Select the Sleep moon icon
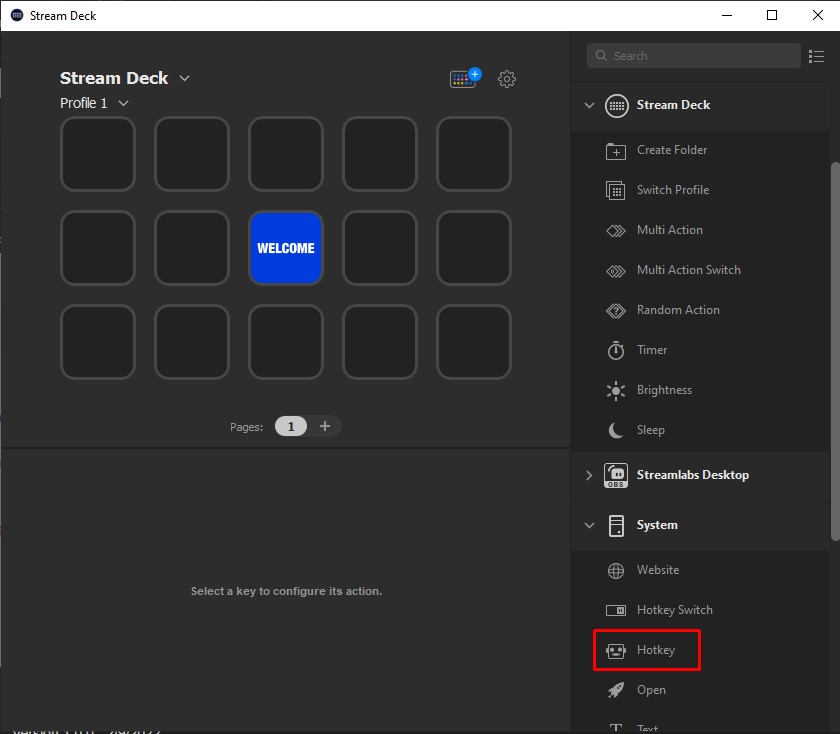 616,430
